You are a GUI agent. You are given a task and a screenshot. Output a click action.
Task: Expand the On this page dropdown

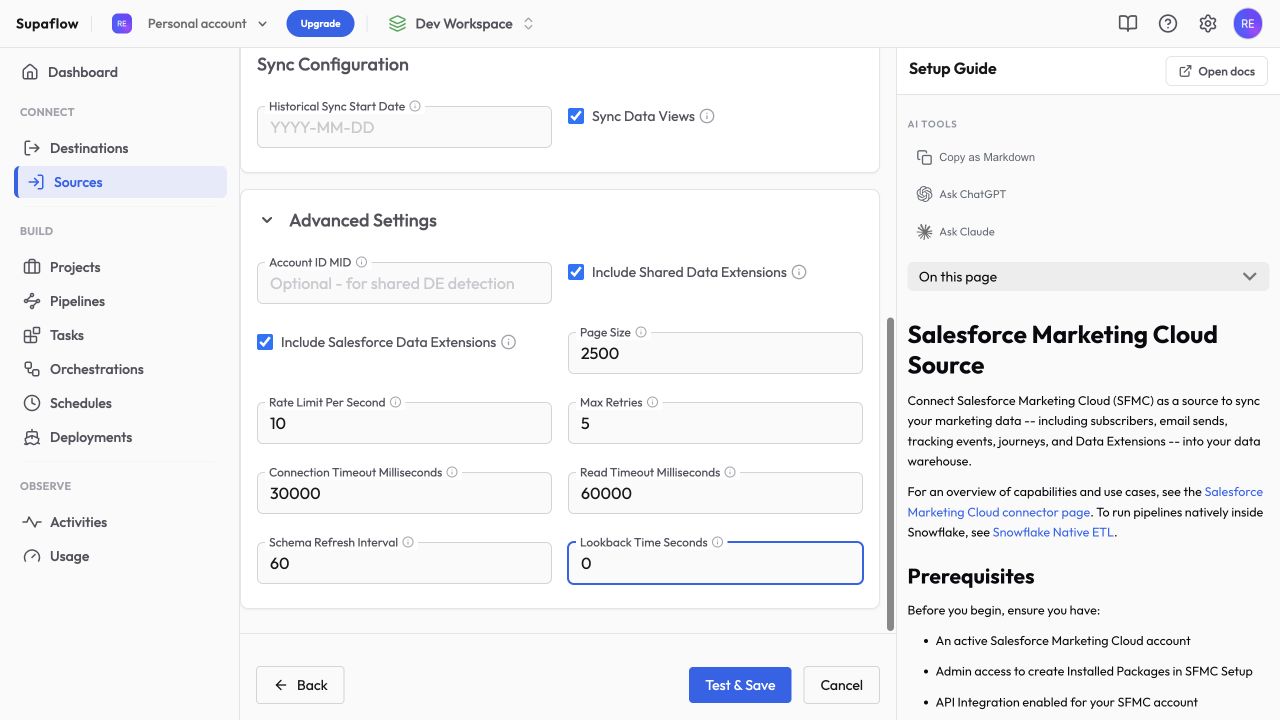[1088, 277]
